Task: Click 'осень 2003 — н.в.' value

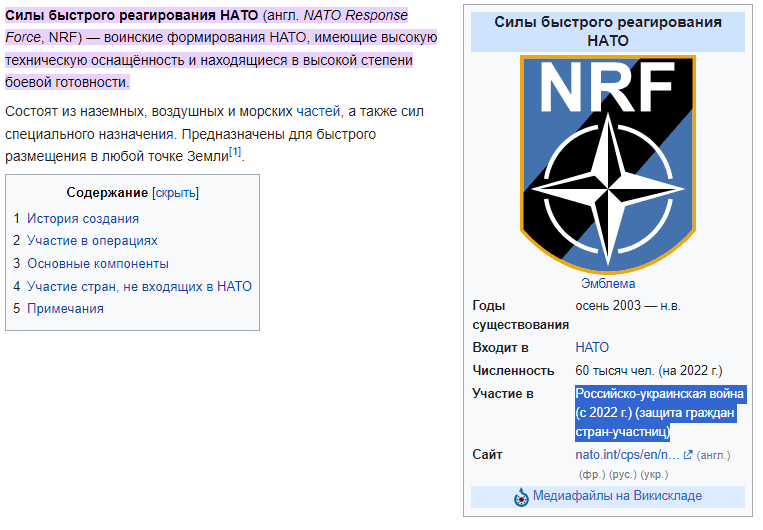Action: click(628, 306)
